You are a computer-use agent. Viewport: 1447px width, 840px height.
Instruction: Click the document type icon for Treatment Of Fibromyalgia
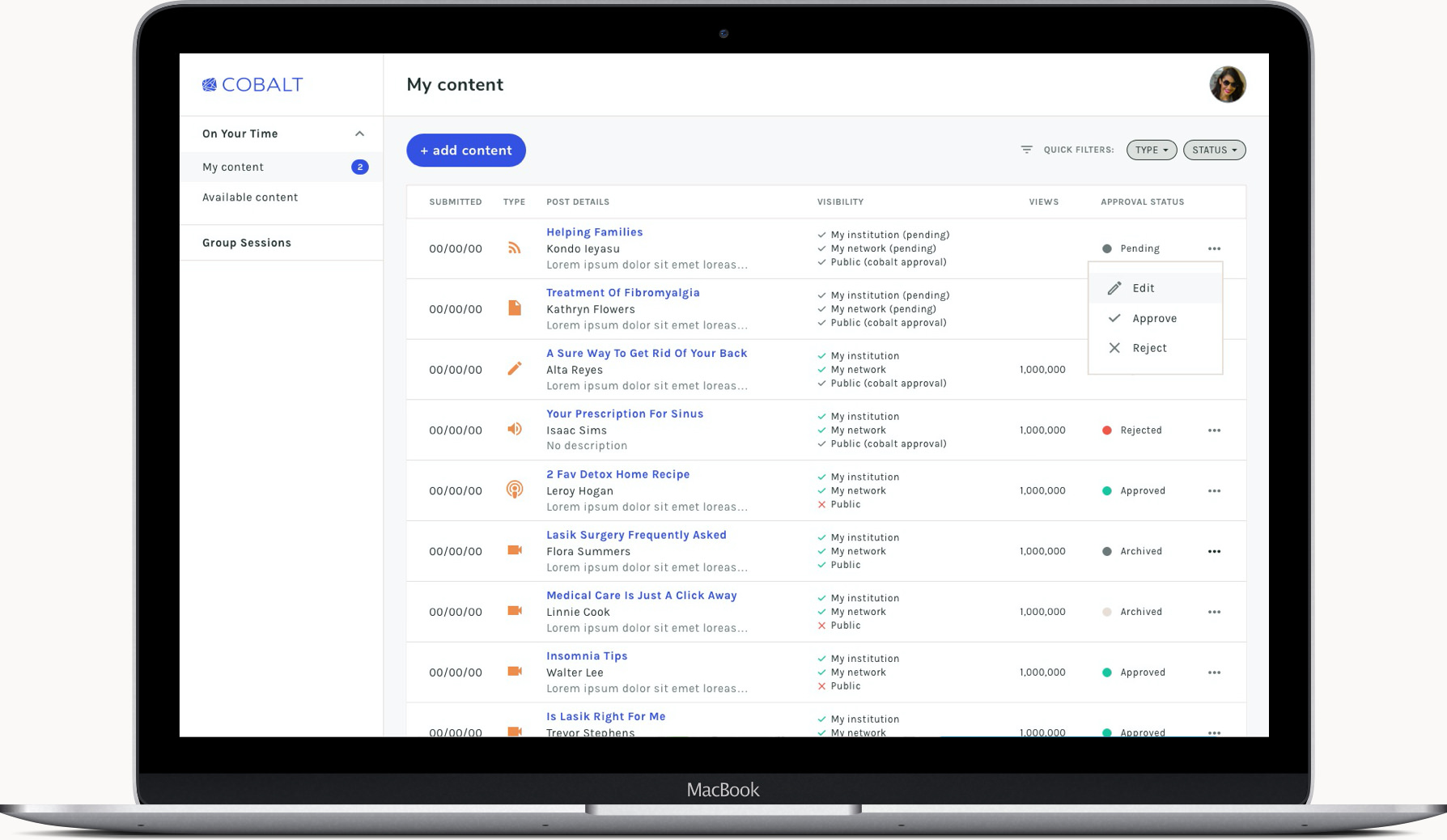(514, 308)
